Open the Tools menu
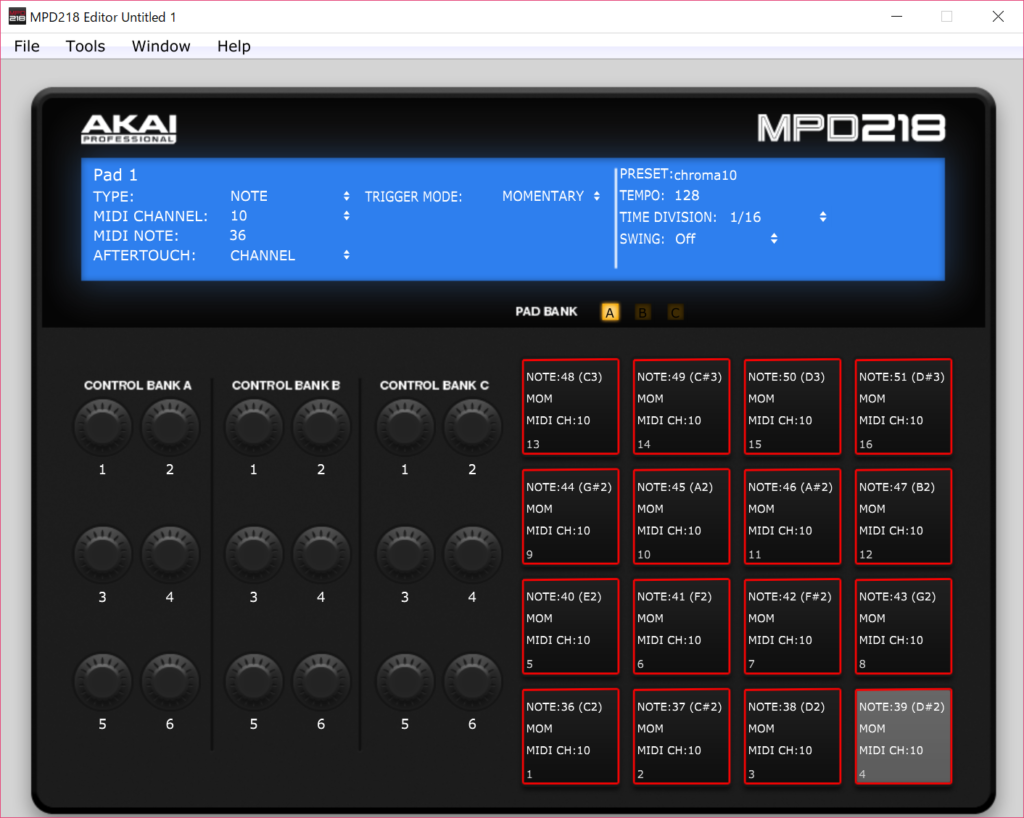 85,46
